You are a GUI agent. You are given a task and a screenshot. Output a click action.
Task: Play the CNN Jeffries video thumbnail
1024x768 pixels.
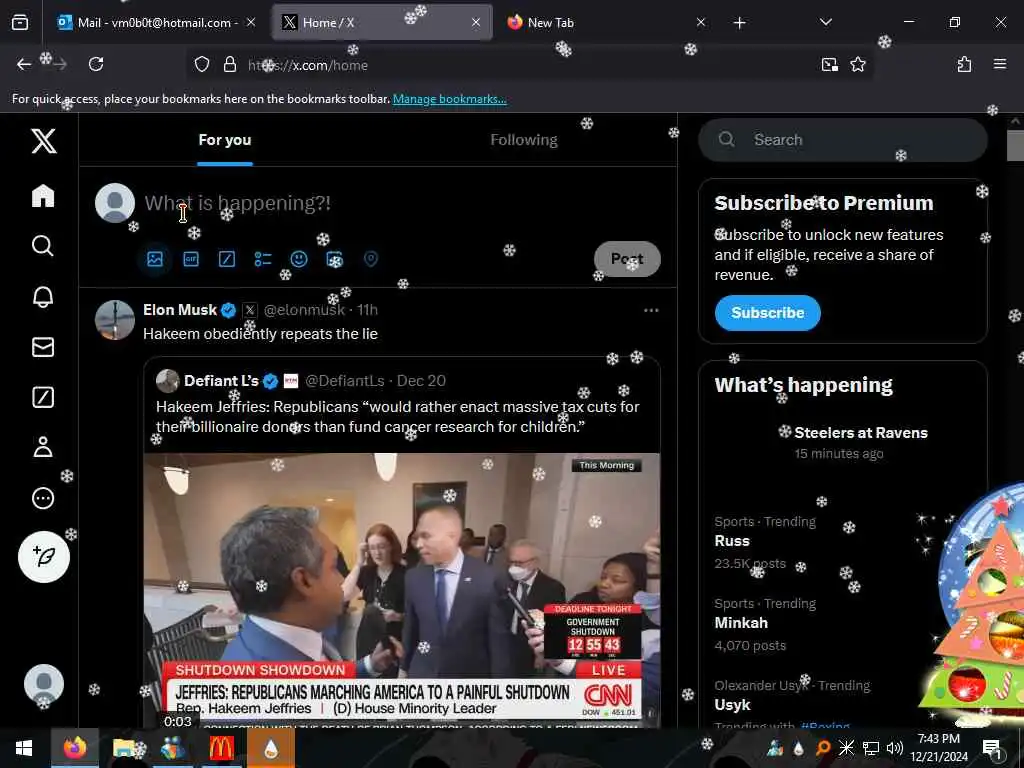(x=402, y=590)
